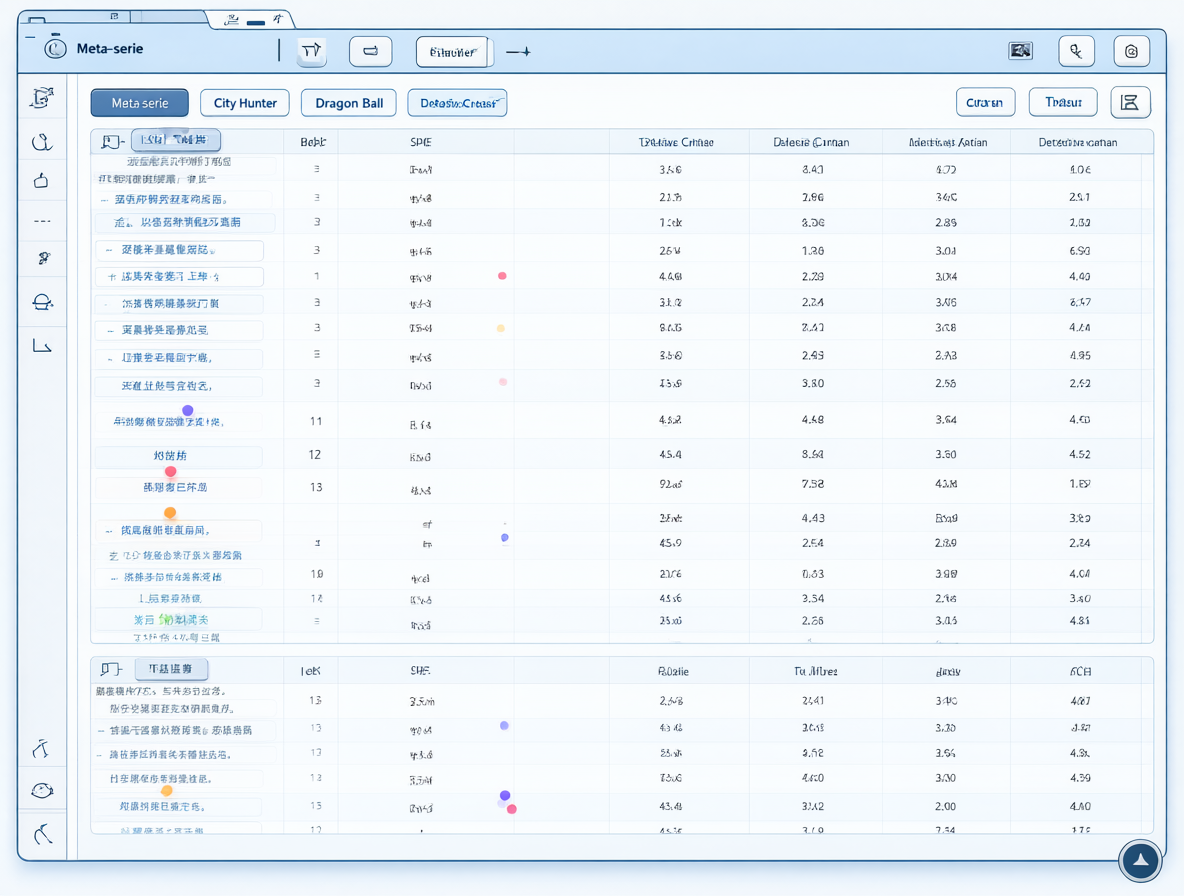Click the value 7.58 in the first table
Screen dimensions: 1184x896
812,484
